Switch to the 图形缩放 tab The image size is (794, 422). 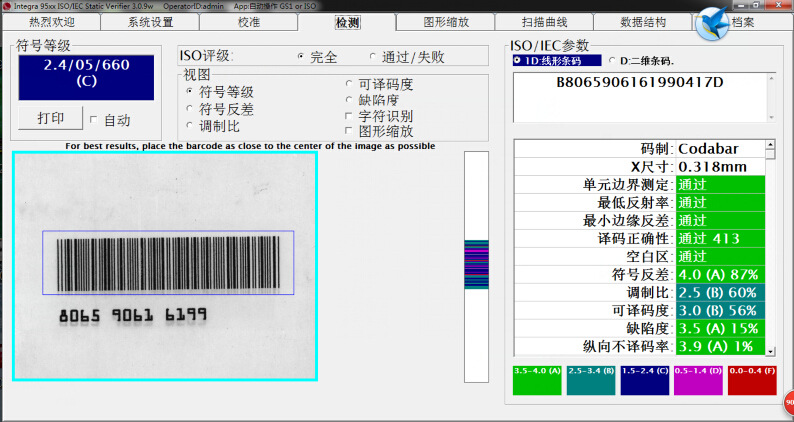tap(446, 22)
